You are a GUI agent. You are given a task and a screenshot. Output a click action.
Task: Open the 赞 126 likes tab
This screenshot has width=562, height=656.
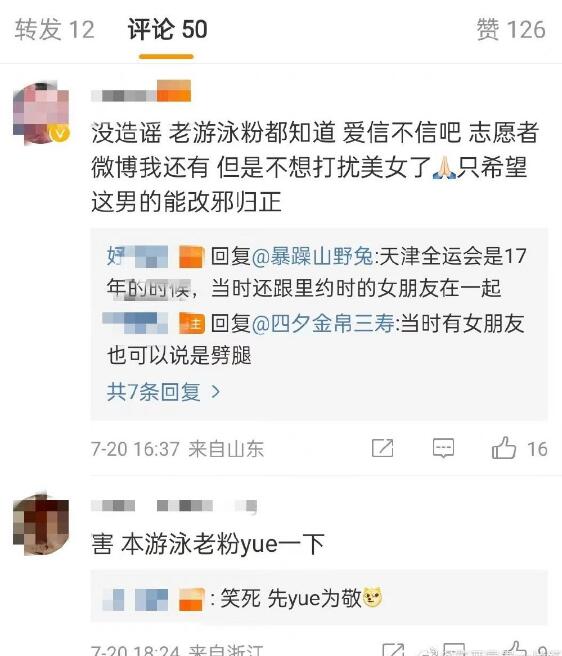511,30
